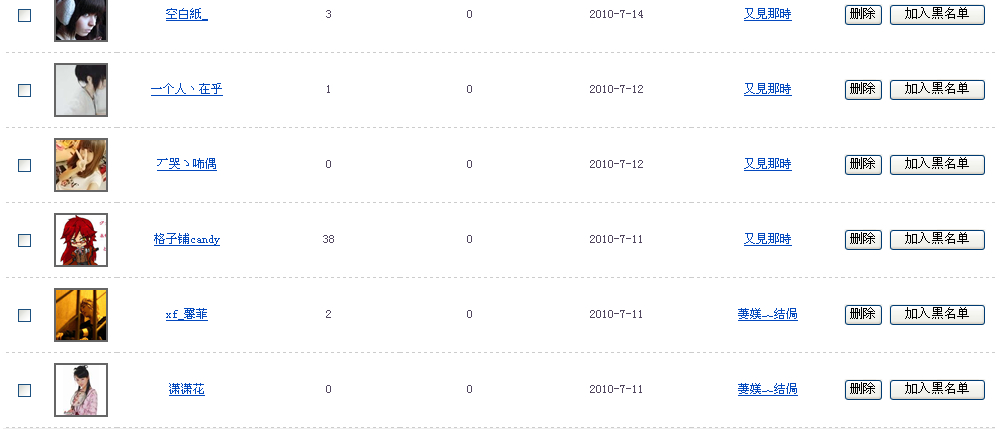Click the avatar in the 2010-7-12 zero-count row

click(x=81, y=165)
